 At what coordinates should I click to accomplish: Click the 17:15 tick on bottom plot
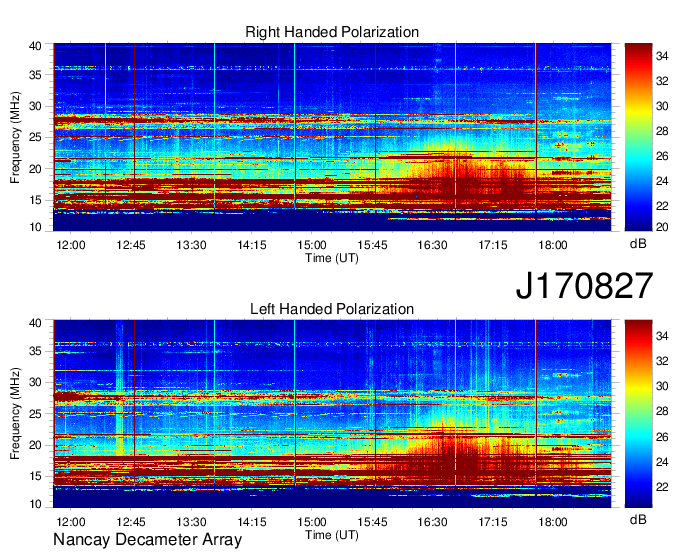[x=493, y=522]
